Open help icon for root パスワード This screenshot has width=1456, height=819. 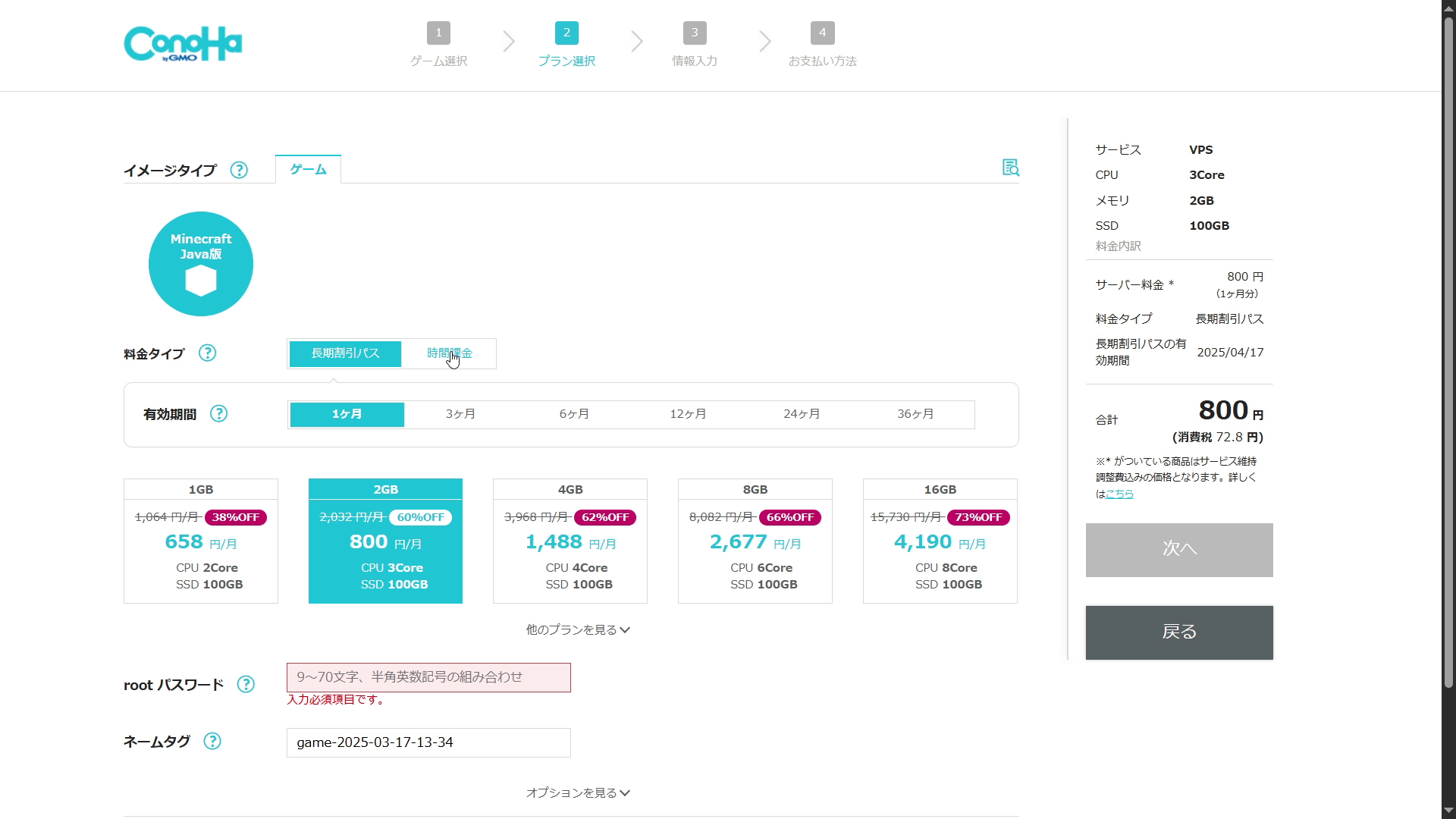(x=246, y=685)
